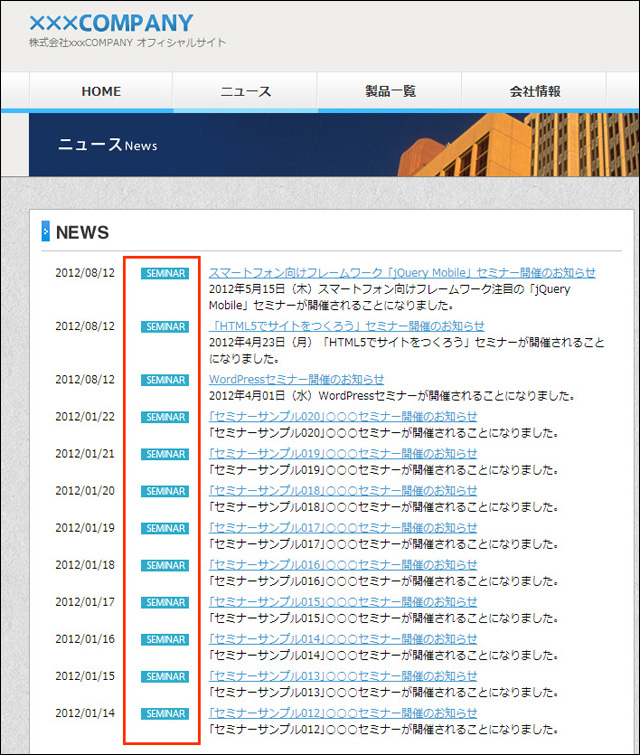The width and height of the screenshot is (640, 755).
Task: Select the ニュース navigation tab
Action: click(245, 91)
